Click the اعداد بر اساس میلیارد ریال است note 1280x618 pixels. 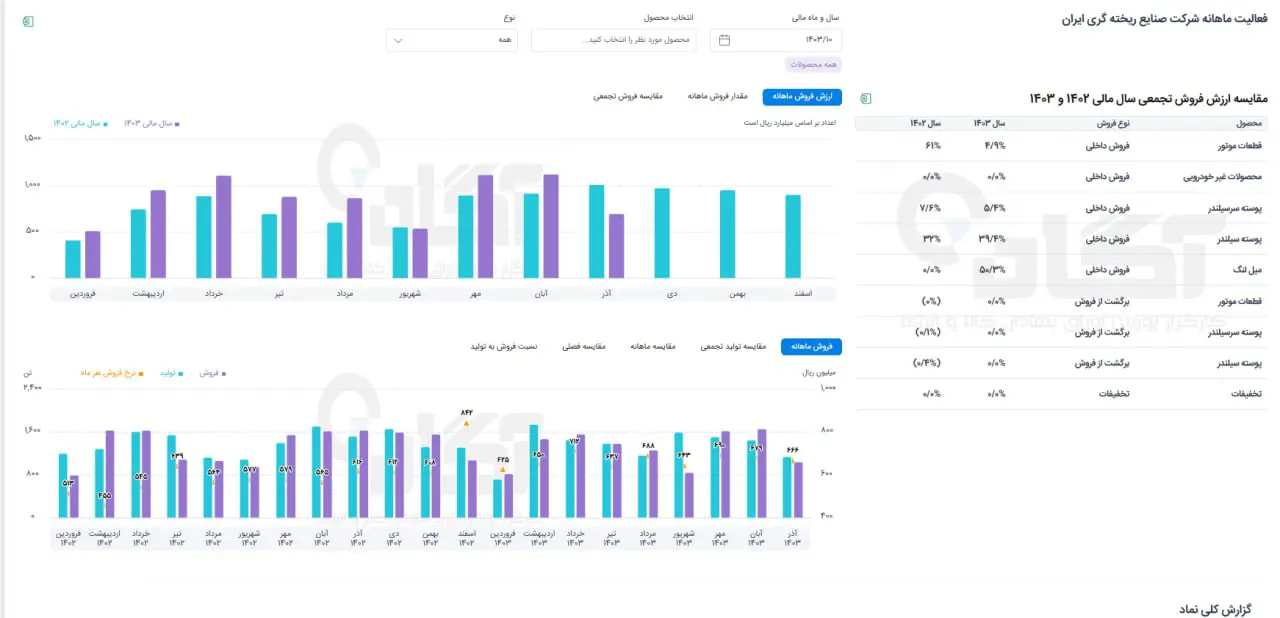coord(790,122)
